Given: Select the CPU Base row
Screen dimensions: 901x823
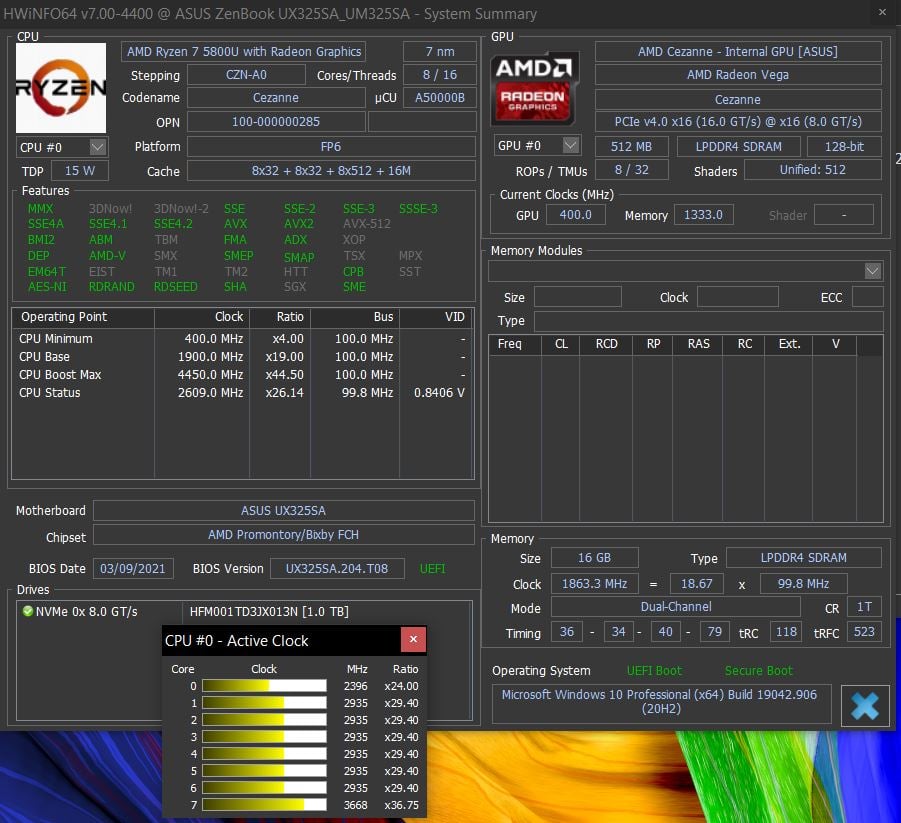Looking at the screenshot, I should pyautogui.click(x=242, y=357).
